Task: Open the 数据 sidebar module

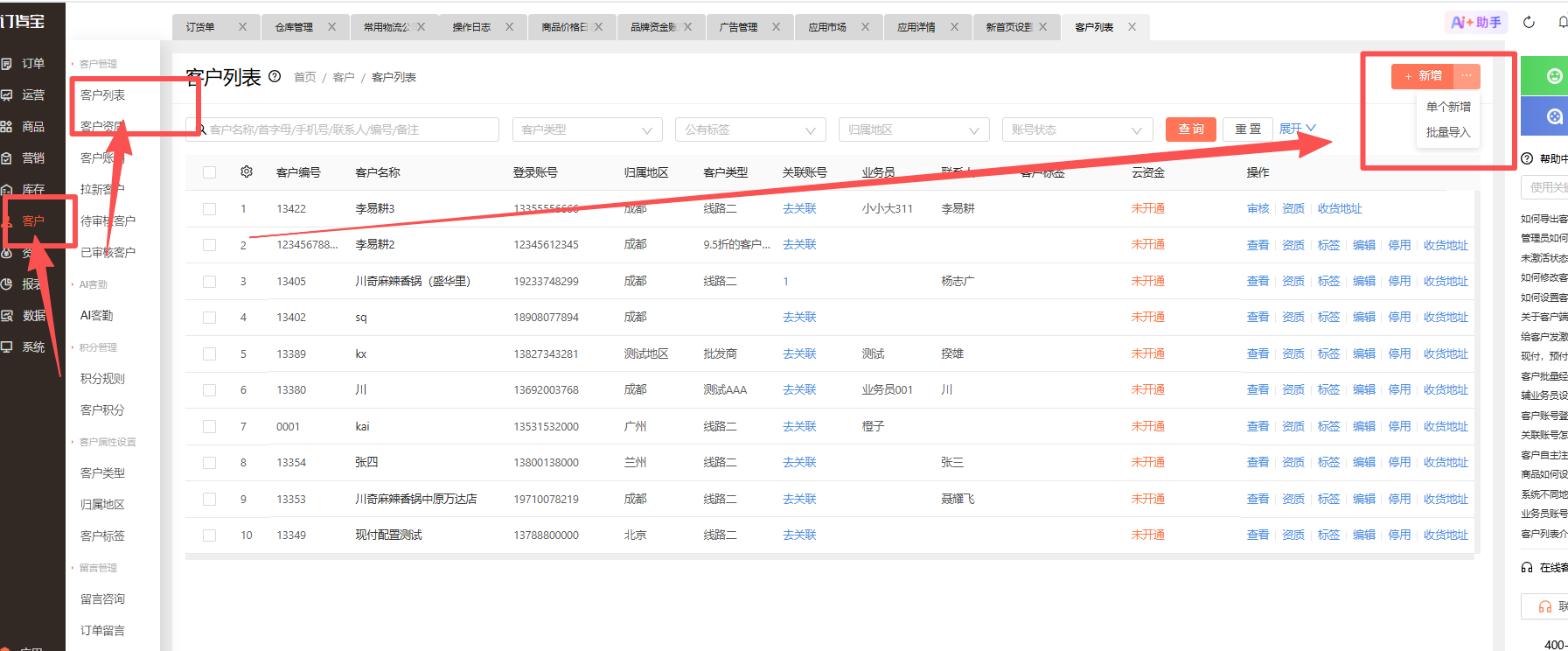Action: (32, 316)
